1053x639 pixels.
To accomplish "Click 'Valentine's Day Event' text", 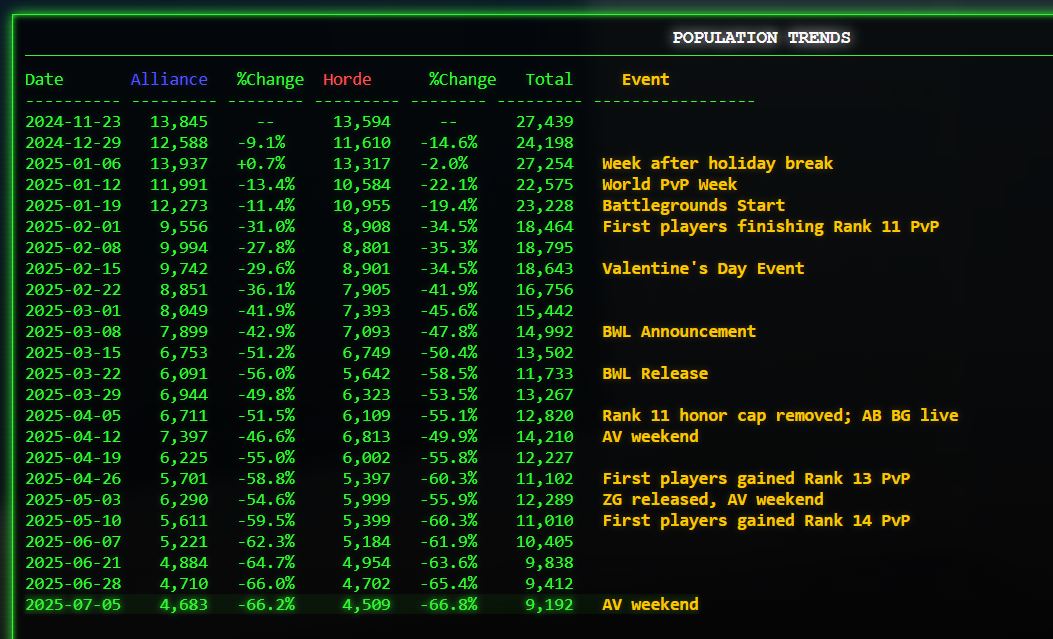I will point(703,268).
